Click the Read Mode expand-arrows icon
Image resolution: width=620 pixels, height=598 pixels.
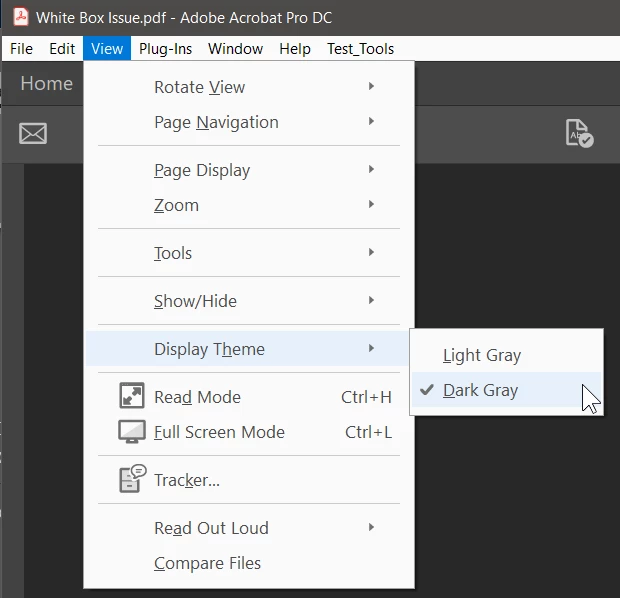pos(132,395)
